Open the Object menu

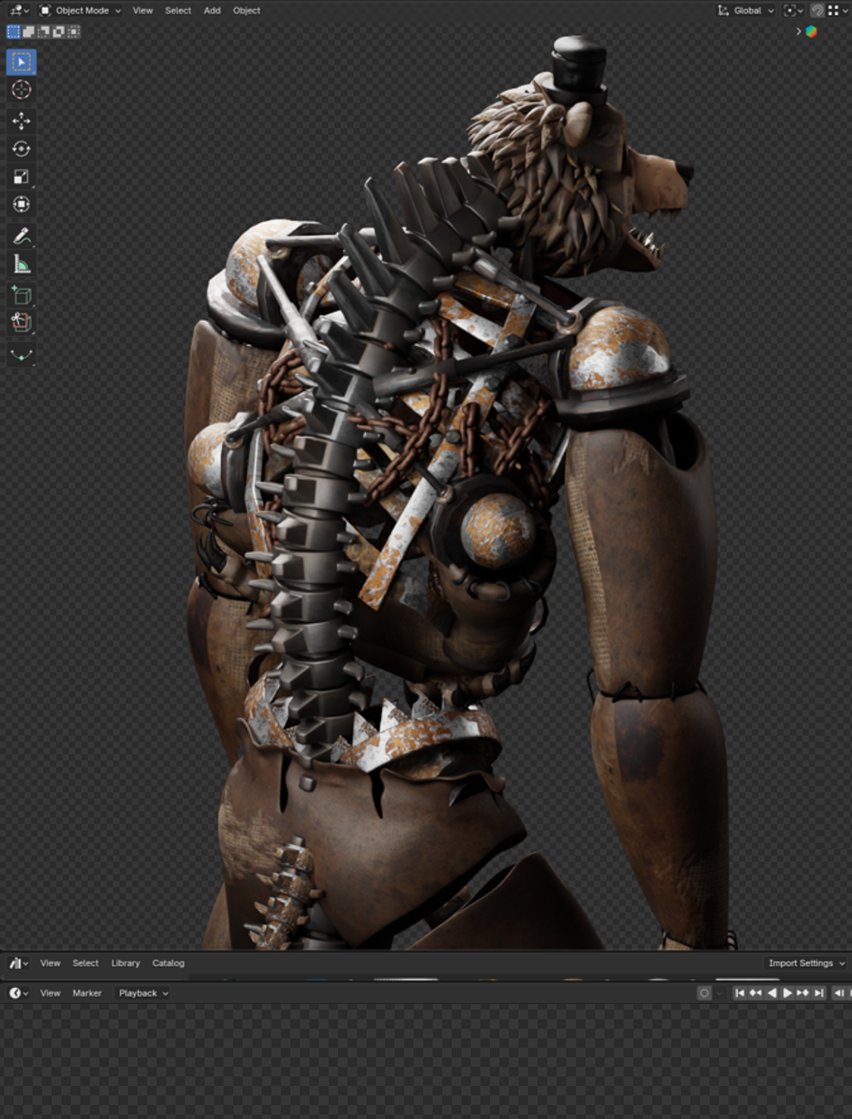[246, 11]
